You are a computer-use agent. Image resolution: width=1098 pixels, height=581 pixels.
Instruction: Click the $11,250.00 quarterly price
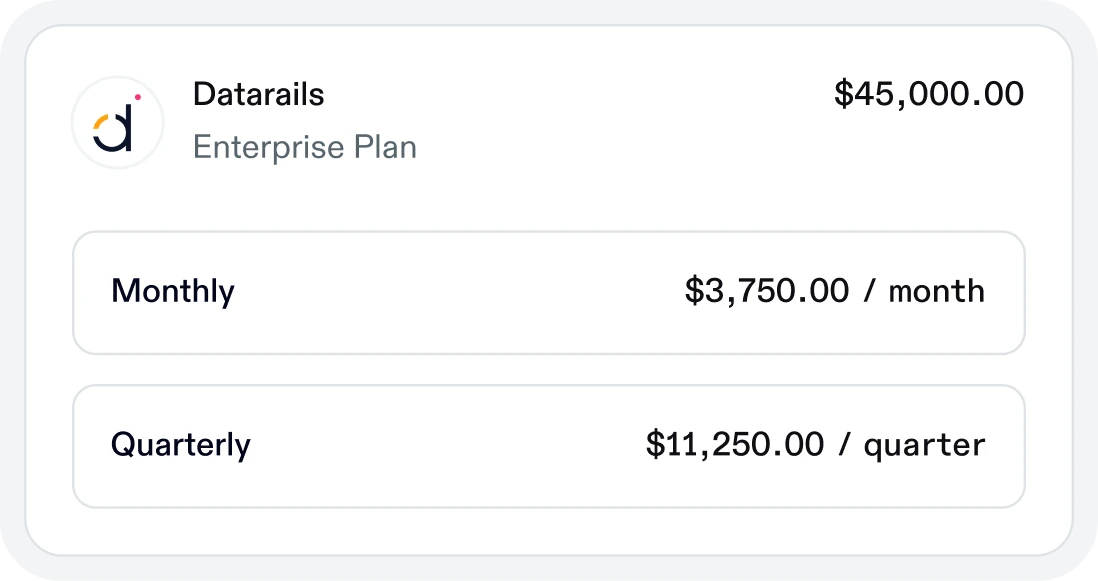click(735, 444)
